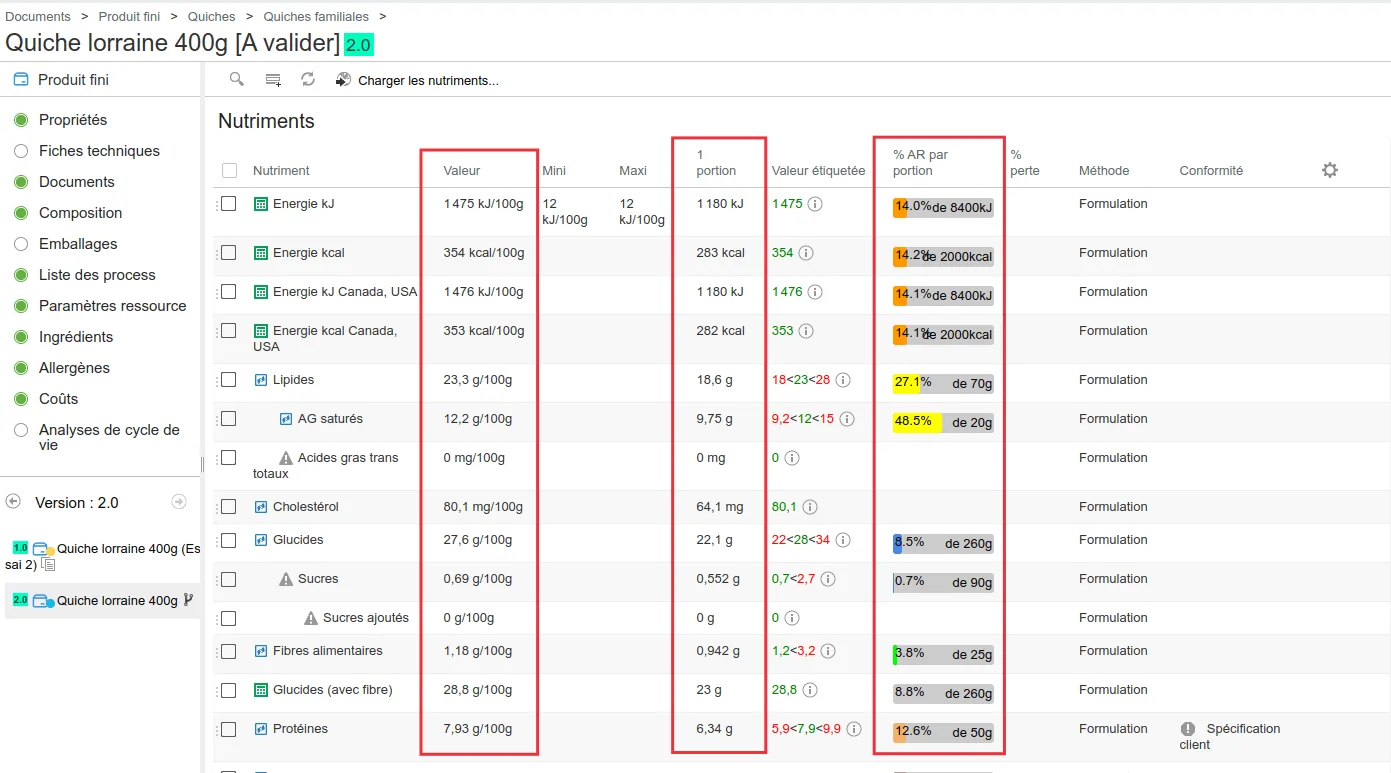Screen dimensions: 1391x773
Task: Go to the Quiches breadcrumb
Action: (212, 16)
